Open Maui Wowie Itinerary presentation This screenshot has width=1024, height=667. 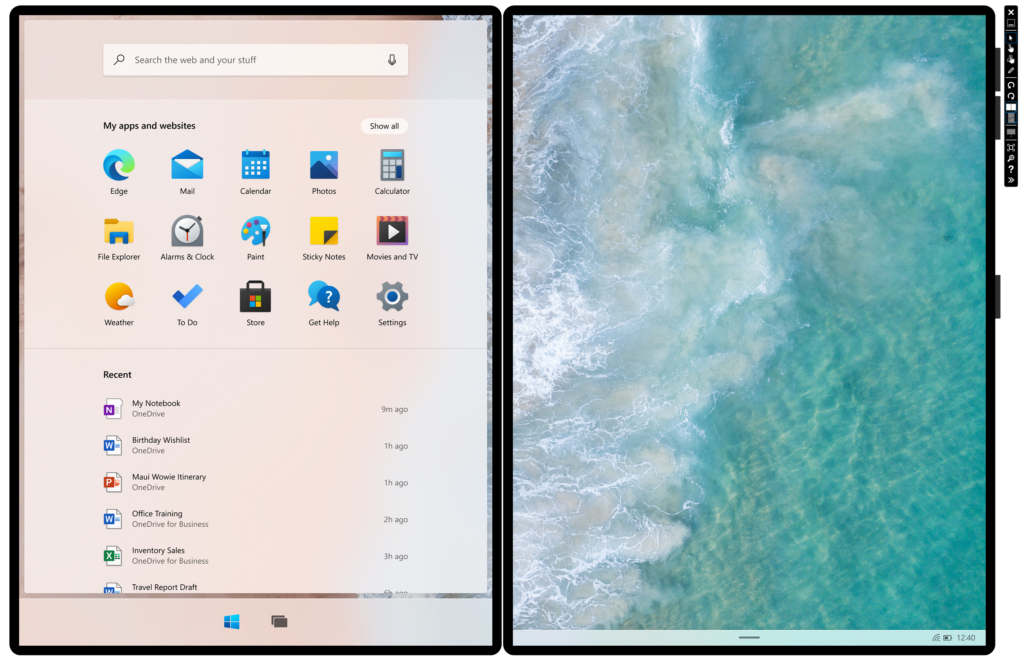click(x=255, y=482)
